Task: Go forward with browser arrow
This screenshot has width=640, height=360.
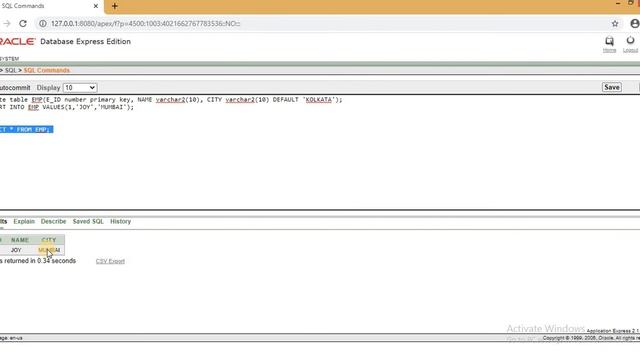Action: [x=7, y=24]
